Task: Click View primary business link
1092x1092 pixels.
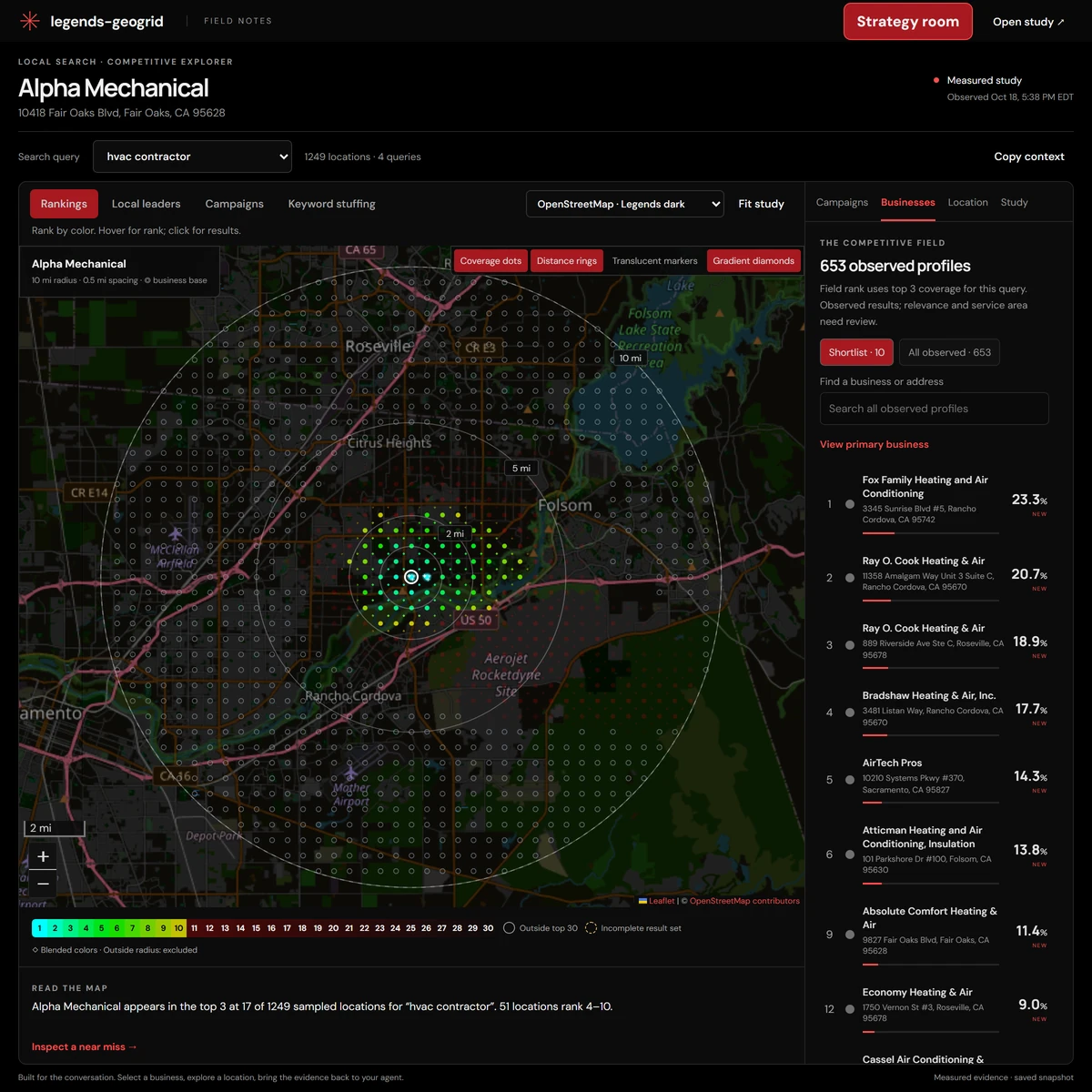Action: click(875, 444)
